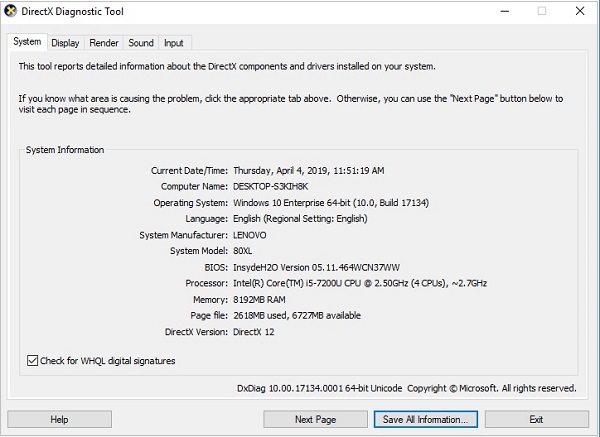
Task: Show the Input tab
Action: 174,43
